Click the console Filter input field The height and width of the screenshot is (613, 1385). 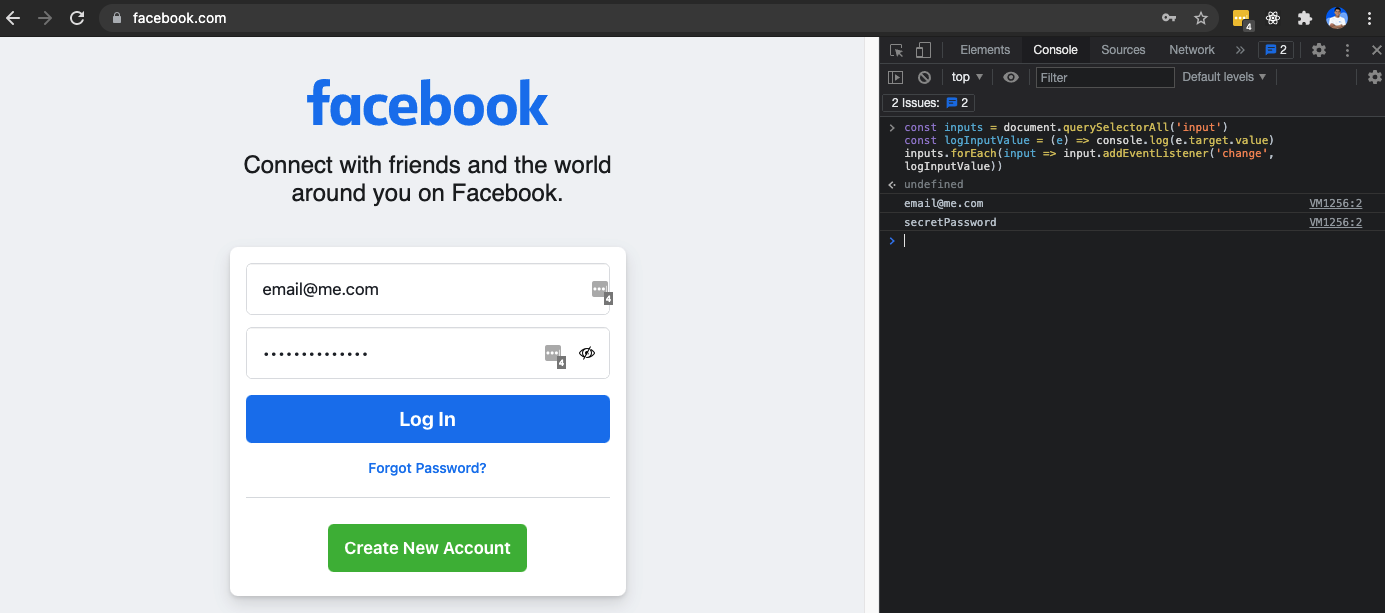(x=1104, y=77)
